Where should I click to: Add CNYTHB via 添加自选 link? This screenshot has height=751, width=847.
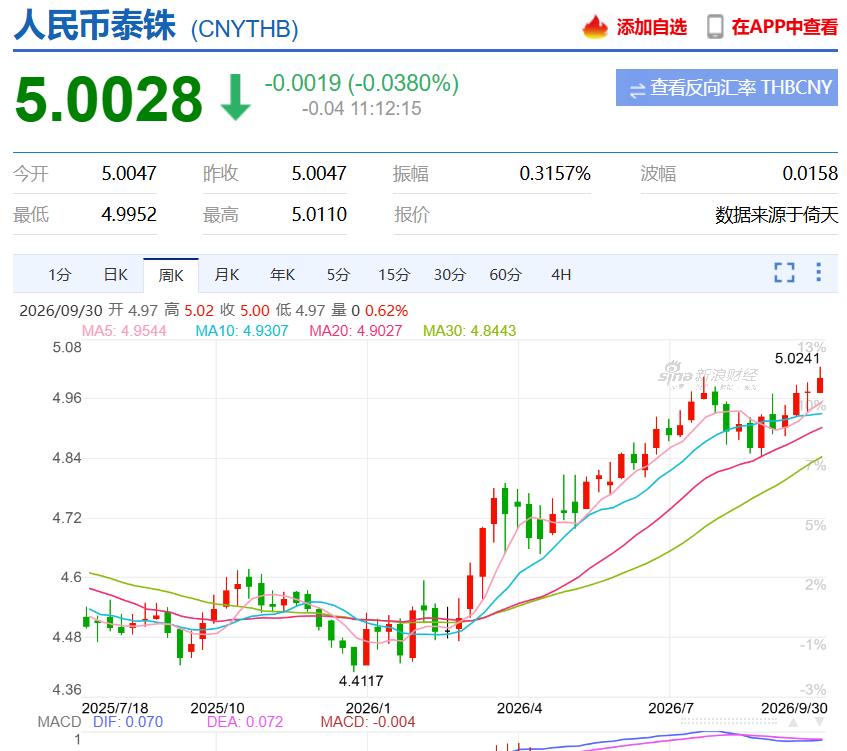click(x=651, y=27)
